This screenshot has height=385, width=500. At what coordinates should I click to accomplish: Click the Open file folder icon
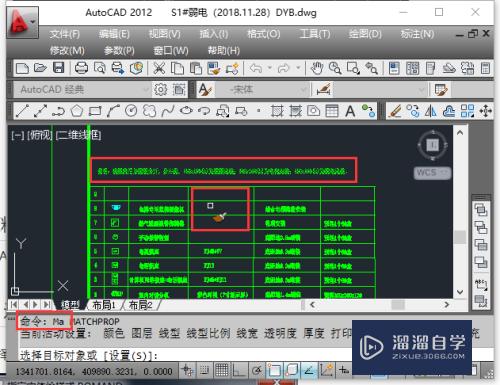click(40, 68)
